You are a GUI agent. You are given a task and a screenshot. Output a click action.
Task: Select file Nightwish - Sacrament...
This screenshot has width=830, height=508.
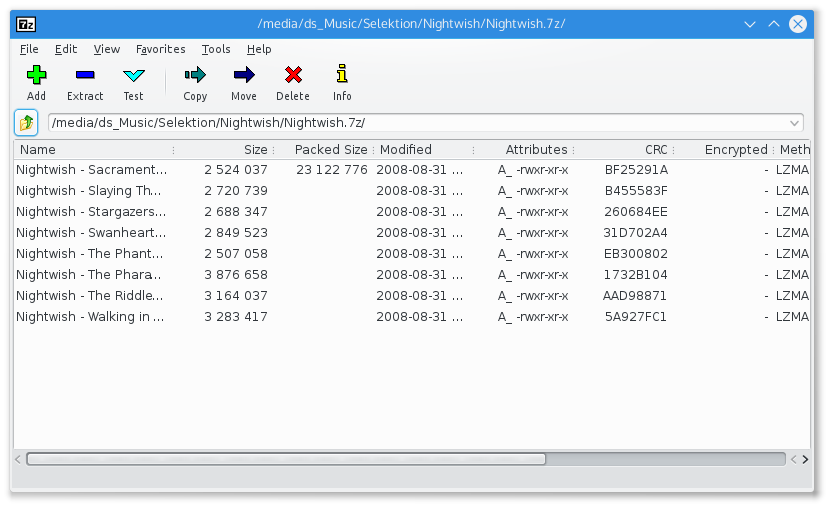pos(91,170)
